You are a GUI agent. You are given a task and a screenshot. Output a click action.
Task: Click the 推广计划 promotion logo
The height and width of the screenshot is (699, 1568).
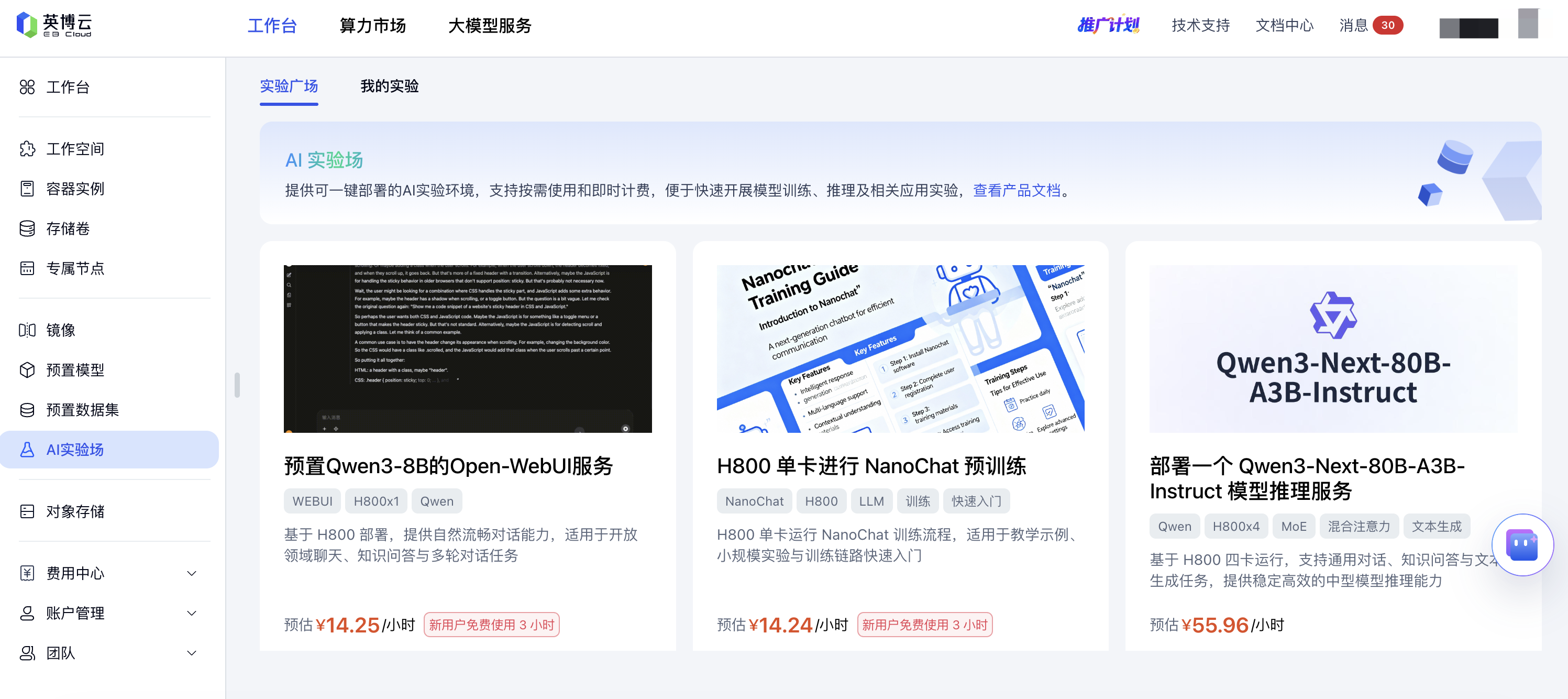tap(1108, 25)
